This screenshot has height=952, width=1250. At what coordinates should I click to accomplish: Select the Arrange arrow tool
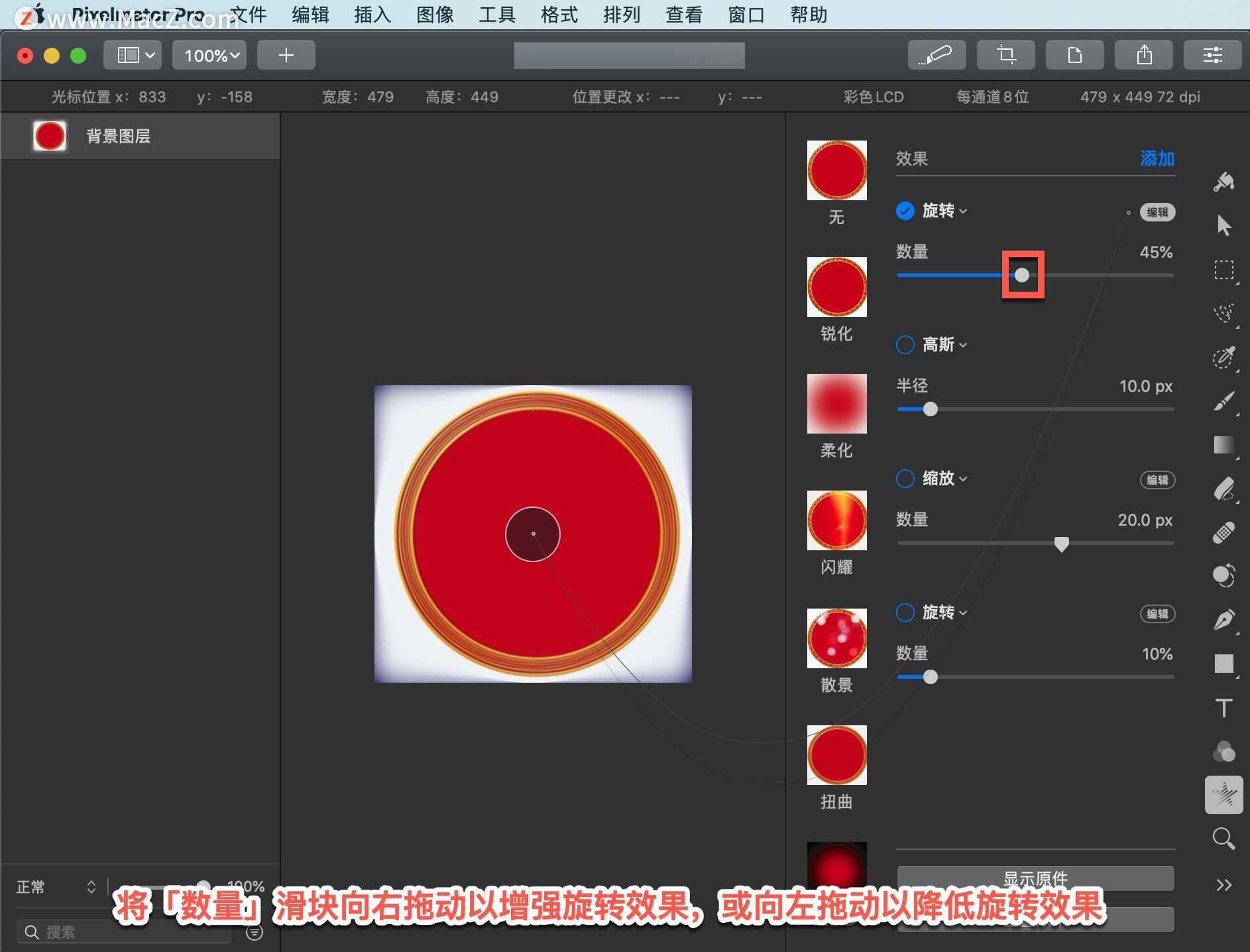[x=1223, y=225]
